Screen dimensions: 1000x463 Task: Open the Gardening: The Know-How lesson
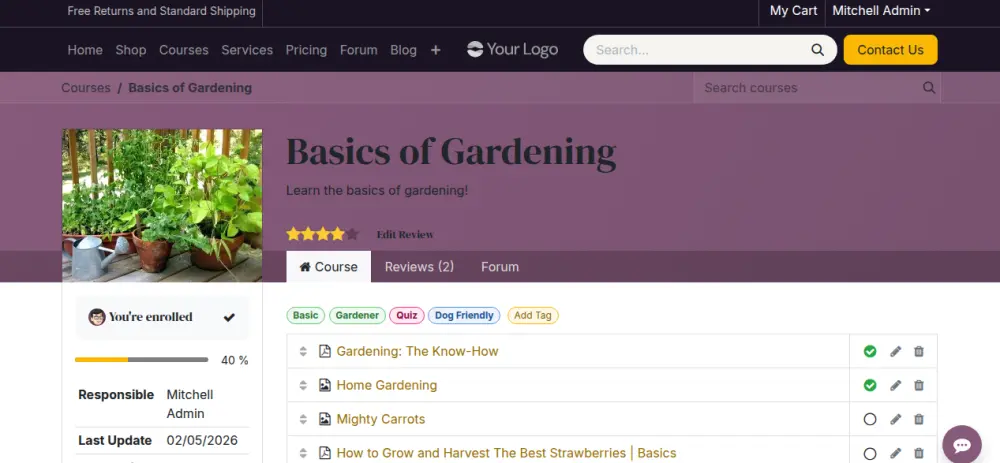tap(417, 351)
